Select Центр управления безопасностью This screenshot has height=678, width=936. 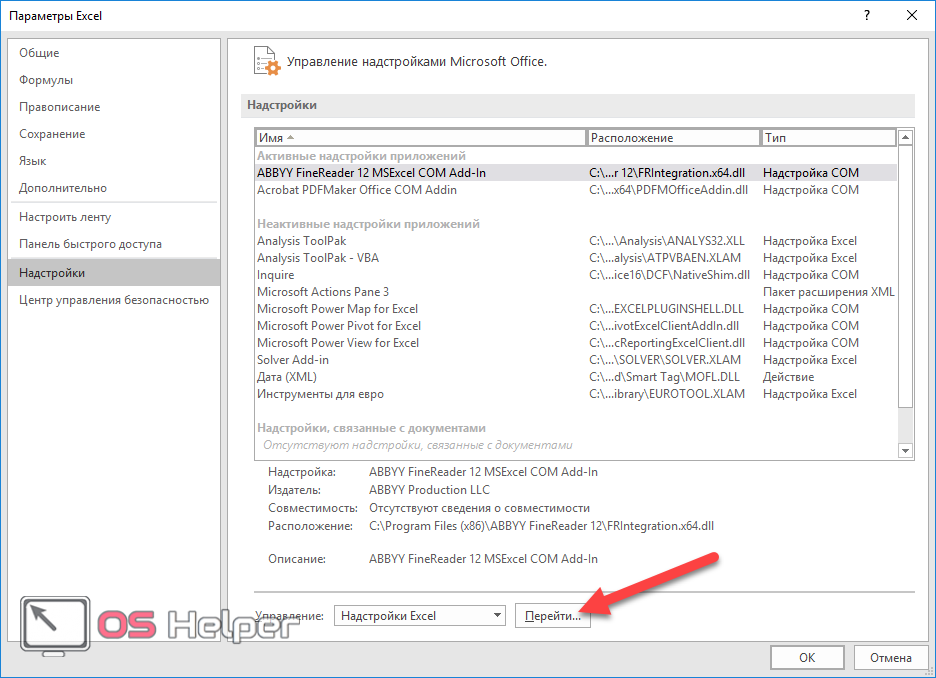pos(113,300)
